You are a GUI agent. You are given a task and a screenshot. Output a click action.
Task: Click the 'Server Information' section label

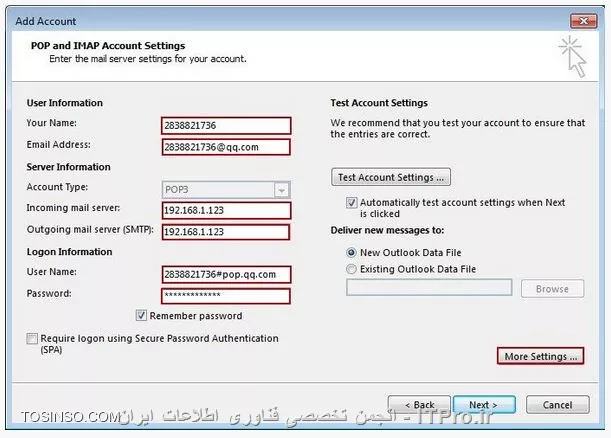69,167
